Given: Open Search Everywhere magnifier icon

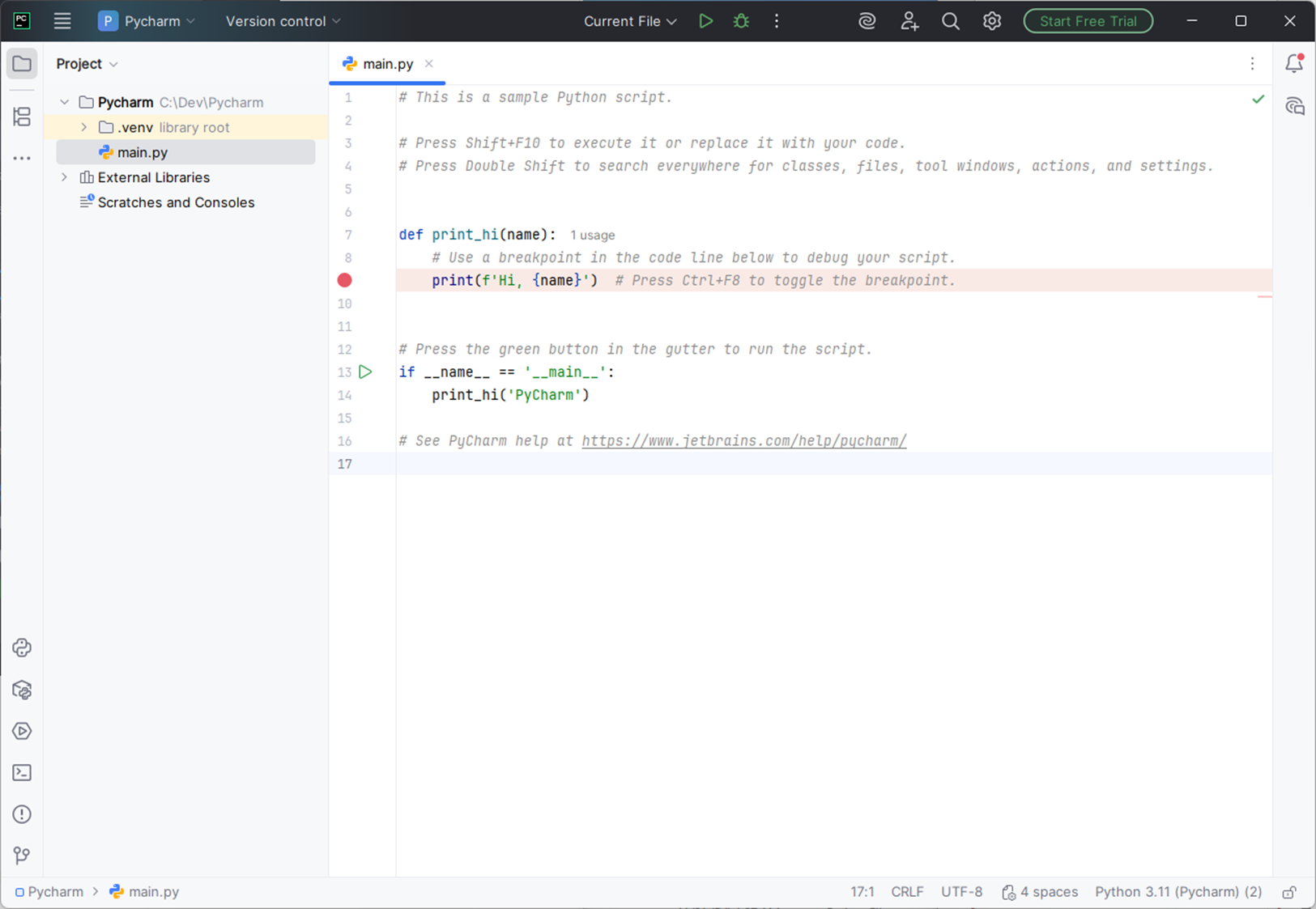Looking at the screenshot, I should [951, 21].
